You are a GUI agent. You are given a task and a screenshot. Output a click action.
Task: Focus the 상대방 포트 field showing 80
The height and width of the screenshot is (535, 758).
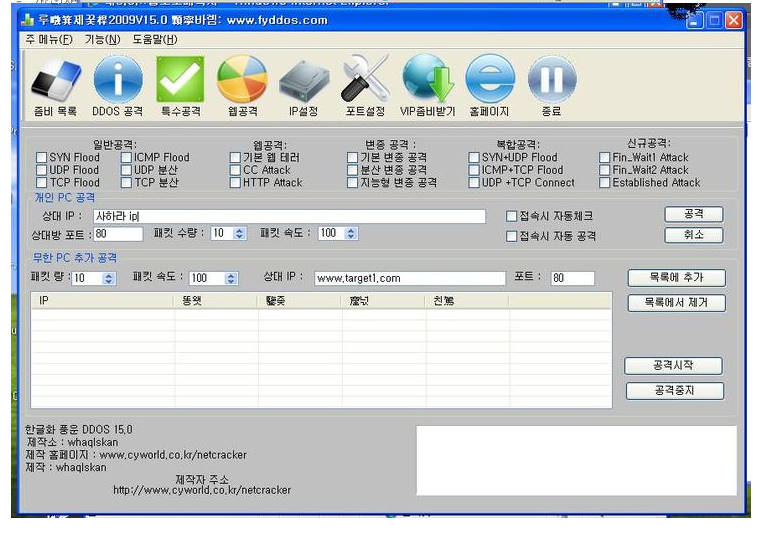118,234
